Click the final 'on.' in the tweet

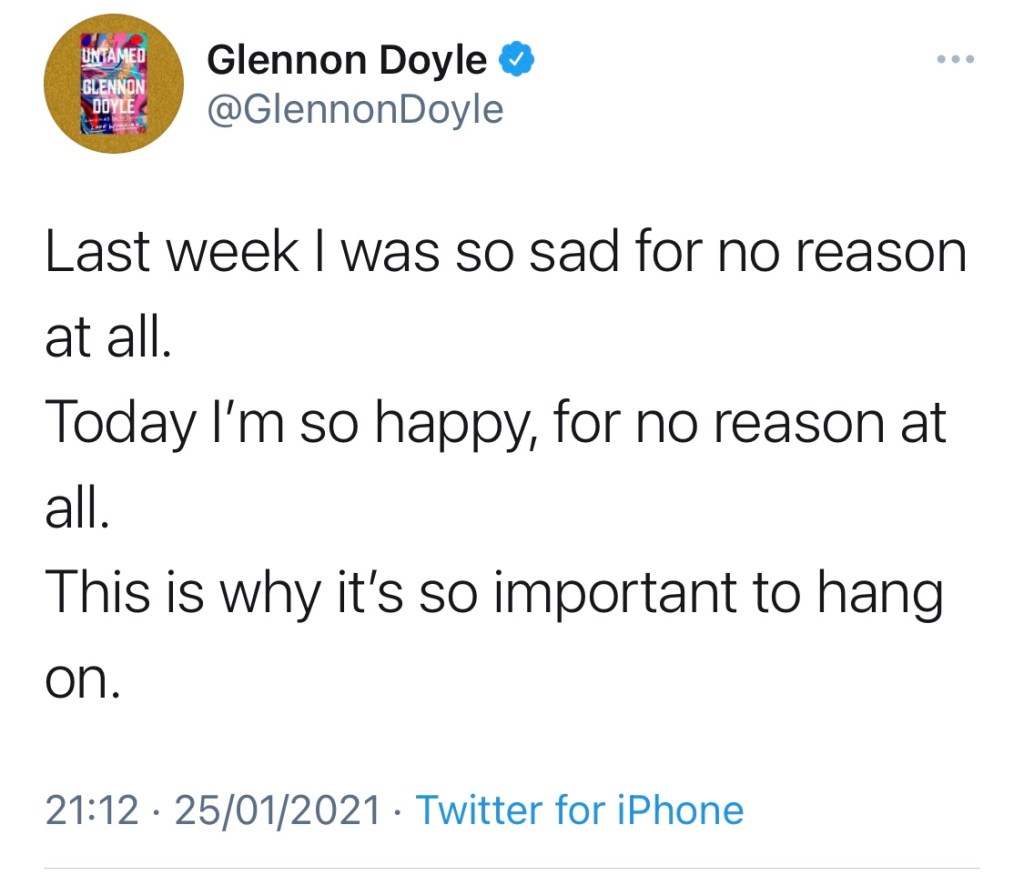pyautogui.click(x=83, y=681)
